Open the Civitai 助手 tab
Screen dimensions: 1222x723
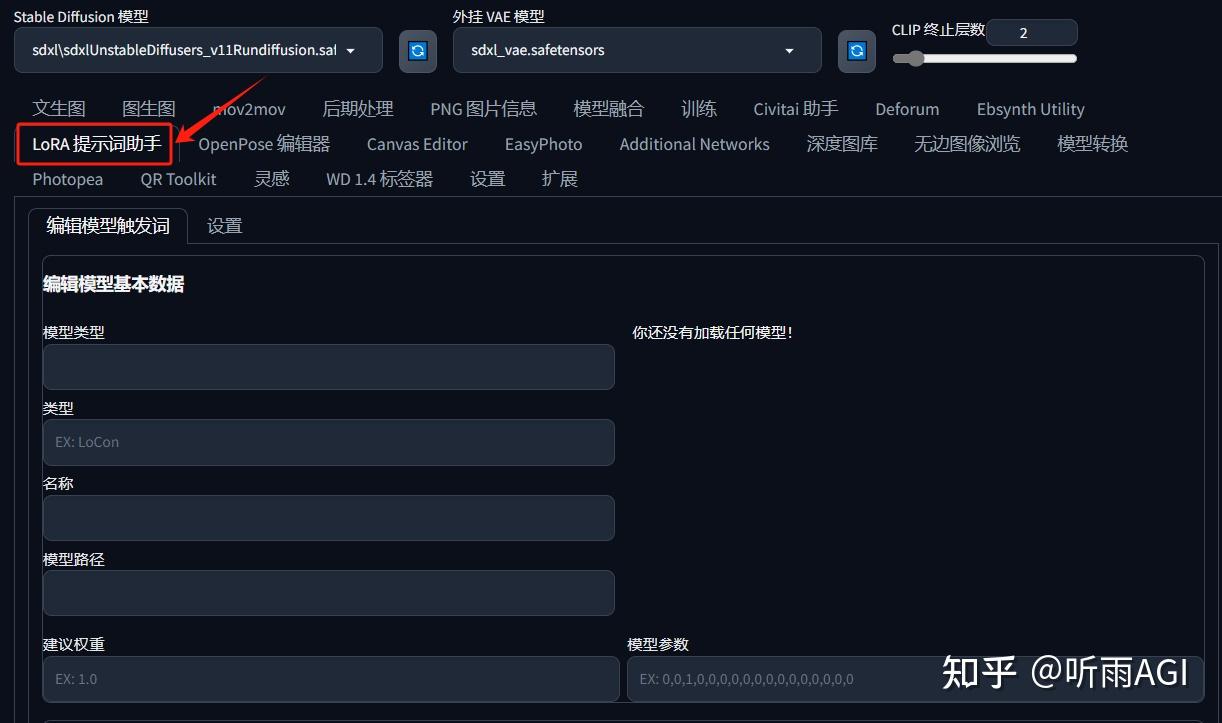pos(795,108)
